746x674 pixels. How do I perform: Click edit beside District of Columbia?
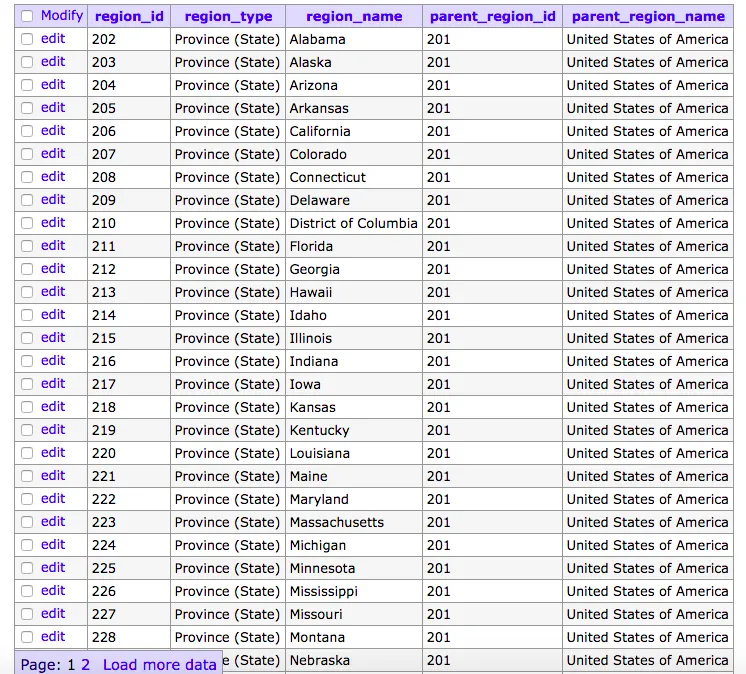(x=53, y=223)
